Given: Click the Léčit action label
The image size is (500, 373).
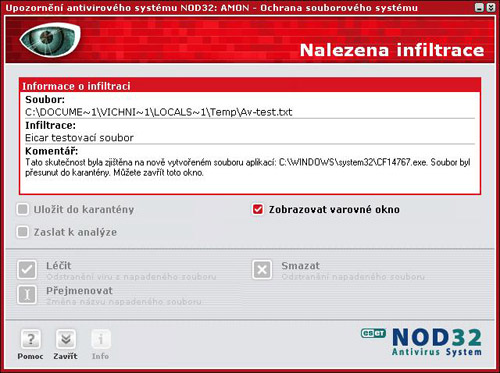Looking at the screenshot, I should pos(59,266).
